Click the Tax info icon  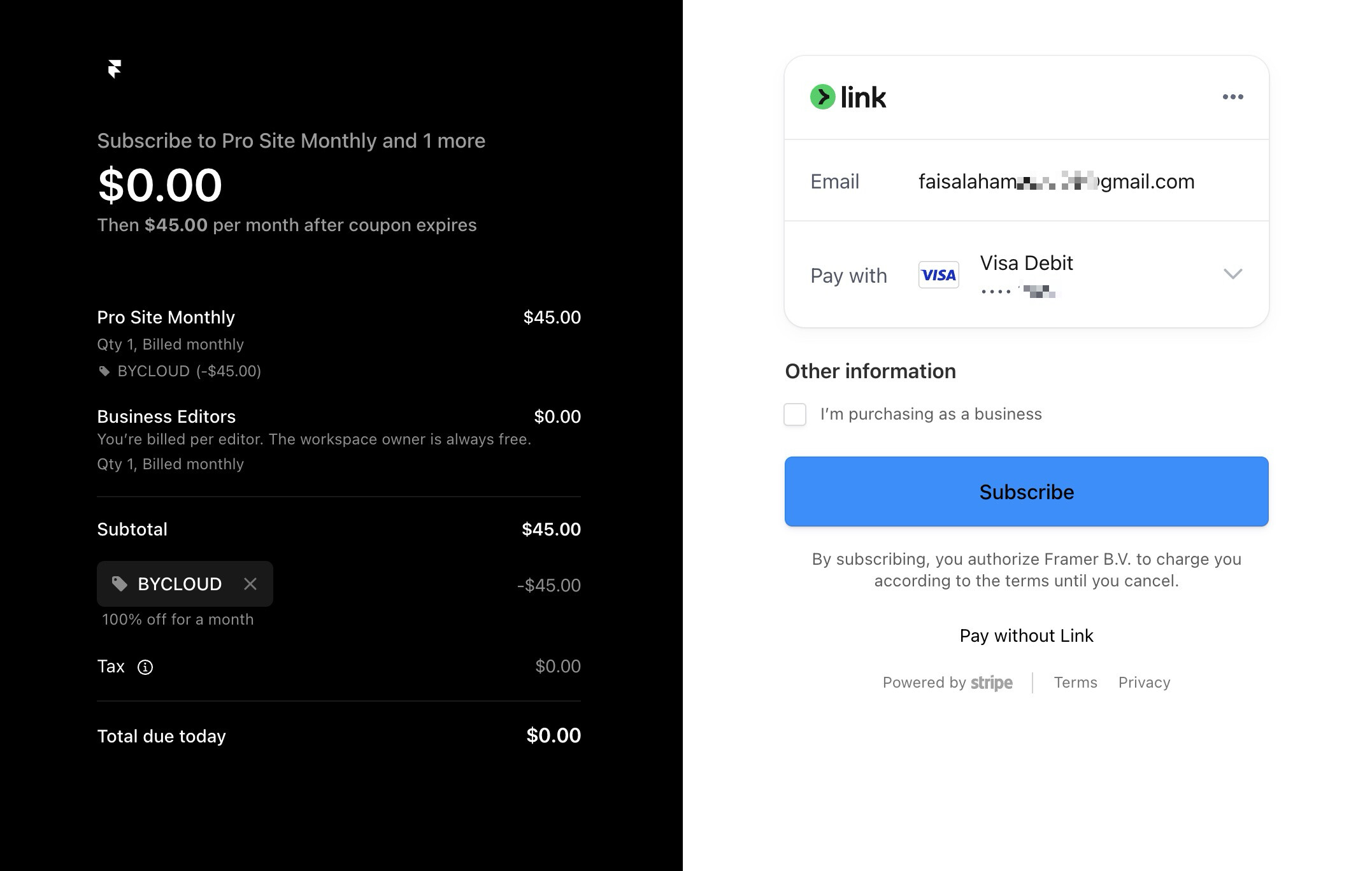click(x=145, y=667)
